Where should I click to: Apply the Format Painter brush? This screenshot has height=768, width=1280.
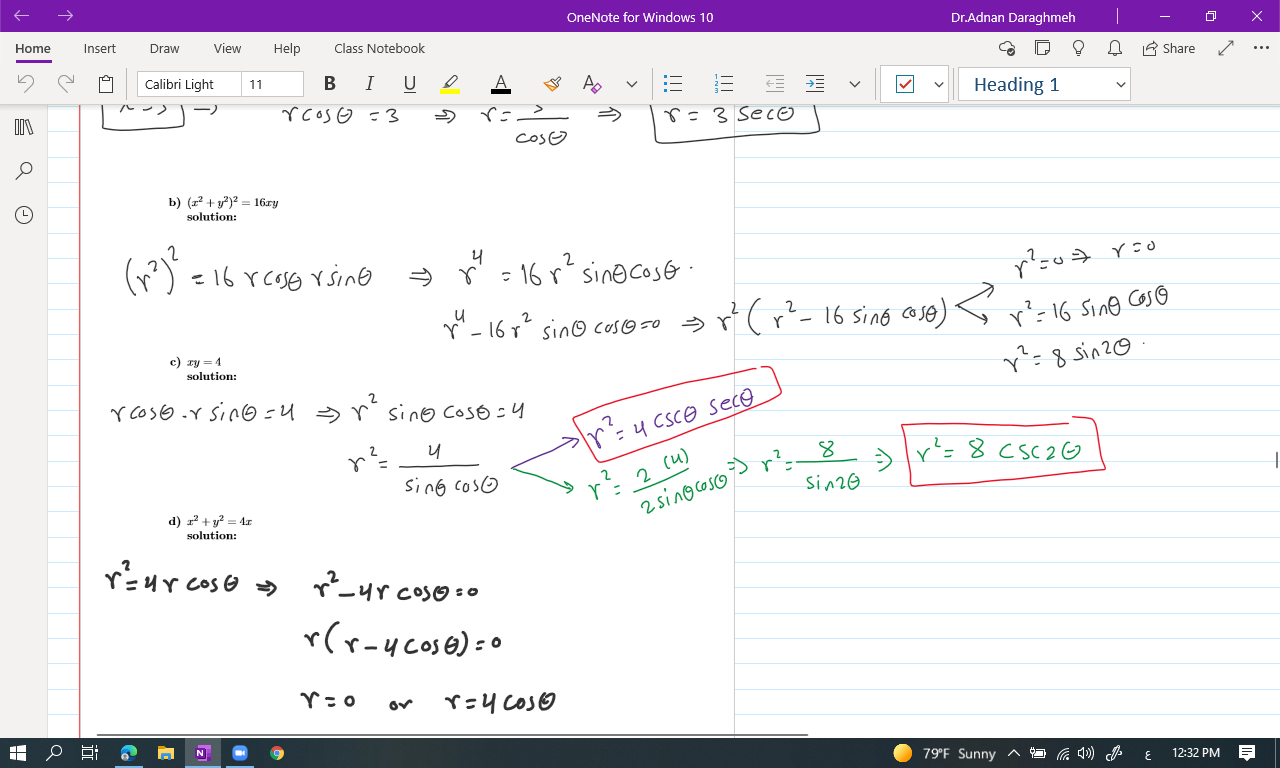[552, 84]
